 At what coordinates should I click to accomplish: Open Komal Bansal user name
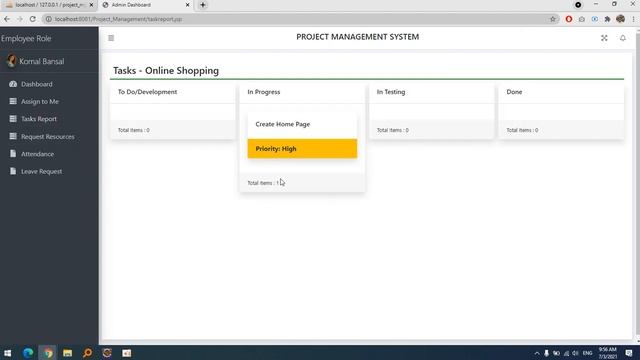(42, 62)
